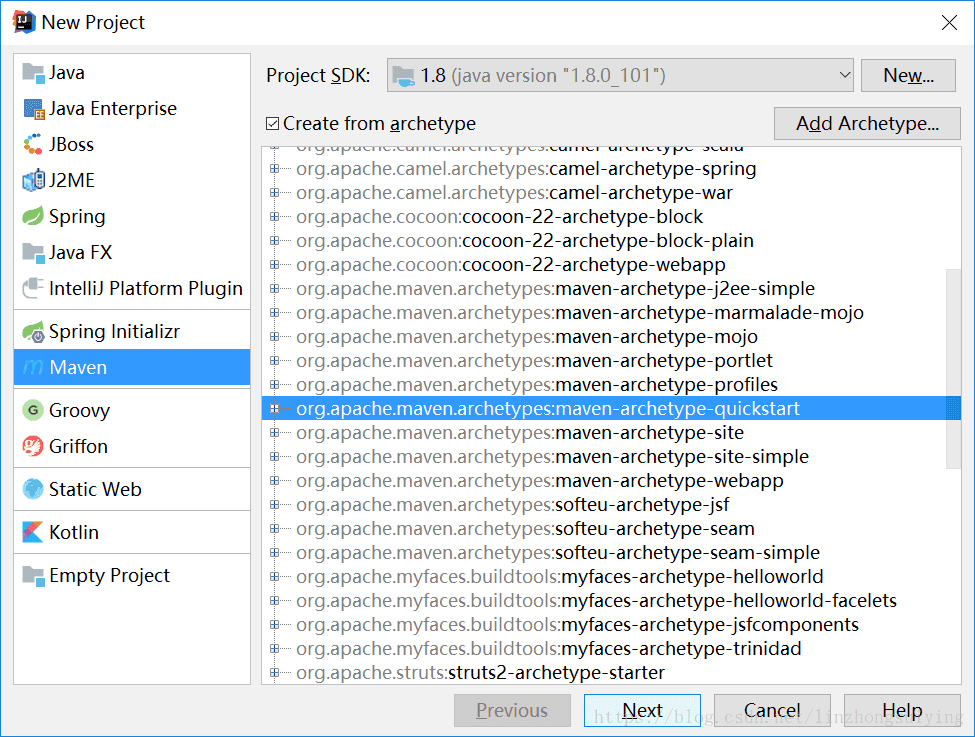The width and height of the screenshot is (975, 737).
Task: Open the Project SDK dropdown
Action: pos(844,75)
